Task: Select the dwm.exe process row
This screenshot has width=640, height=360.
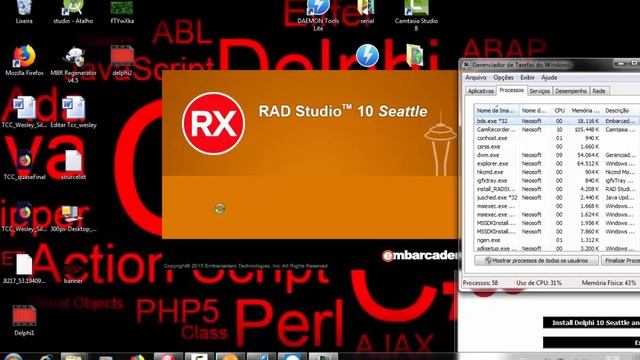Action: [557, 155]
